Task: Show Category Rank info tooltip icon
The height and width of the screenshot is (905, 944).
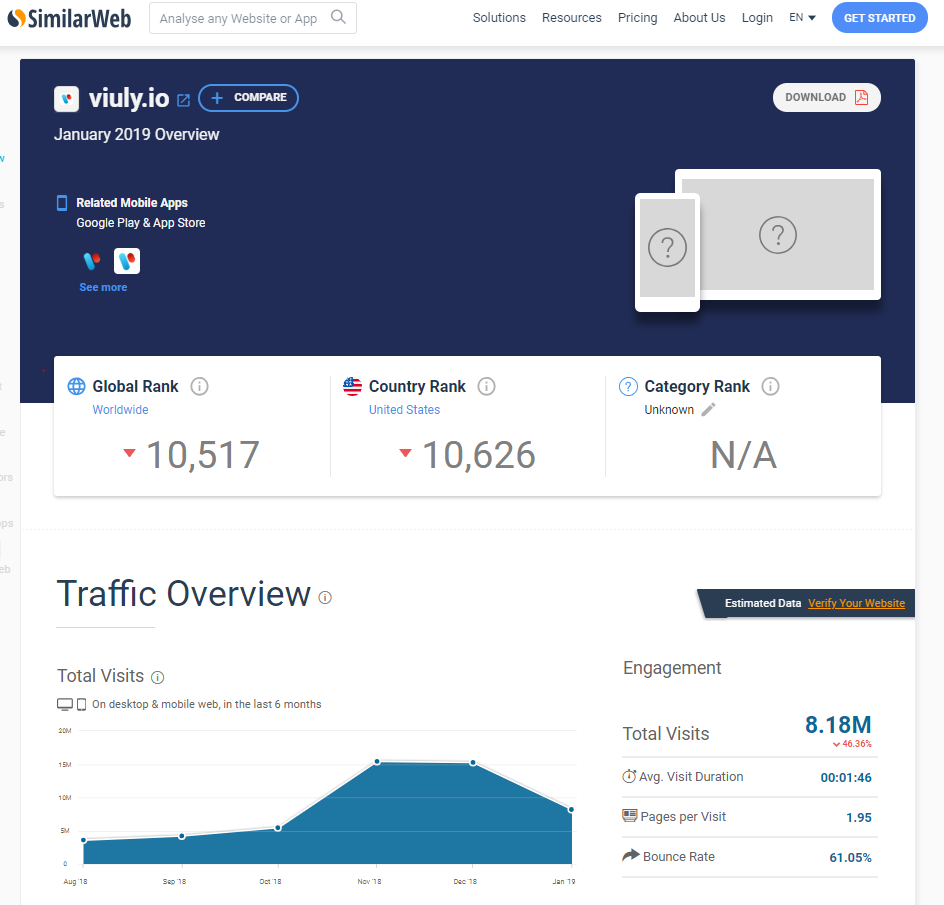Action: pos(771,386)
